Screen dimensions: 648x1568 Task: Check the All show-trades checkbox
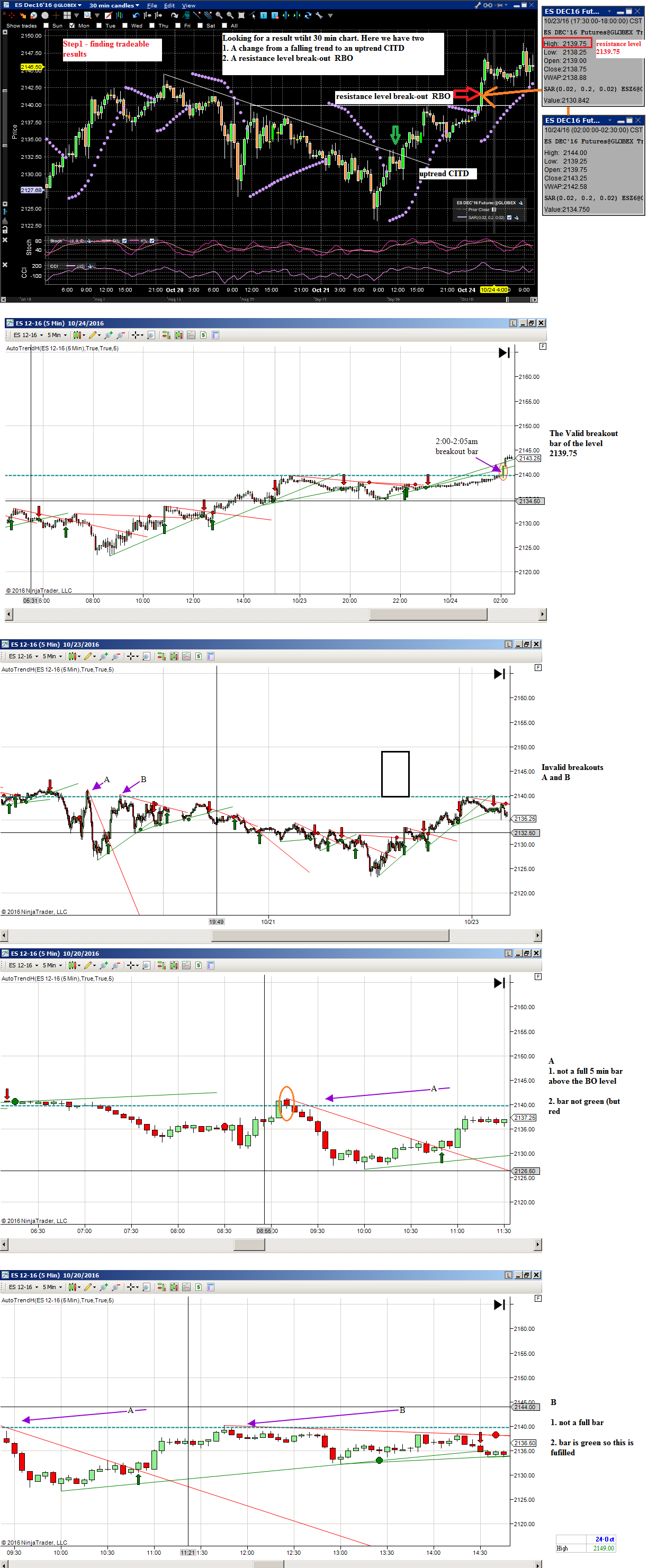point(224,25)
